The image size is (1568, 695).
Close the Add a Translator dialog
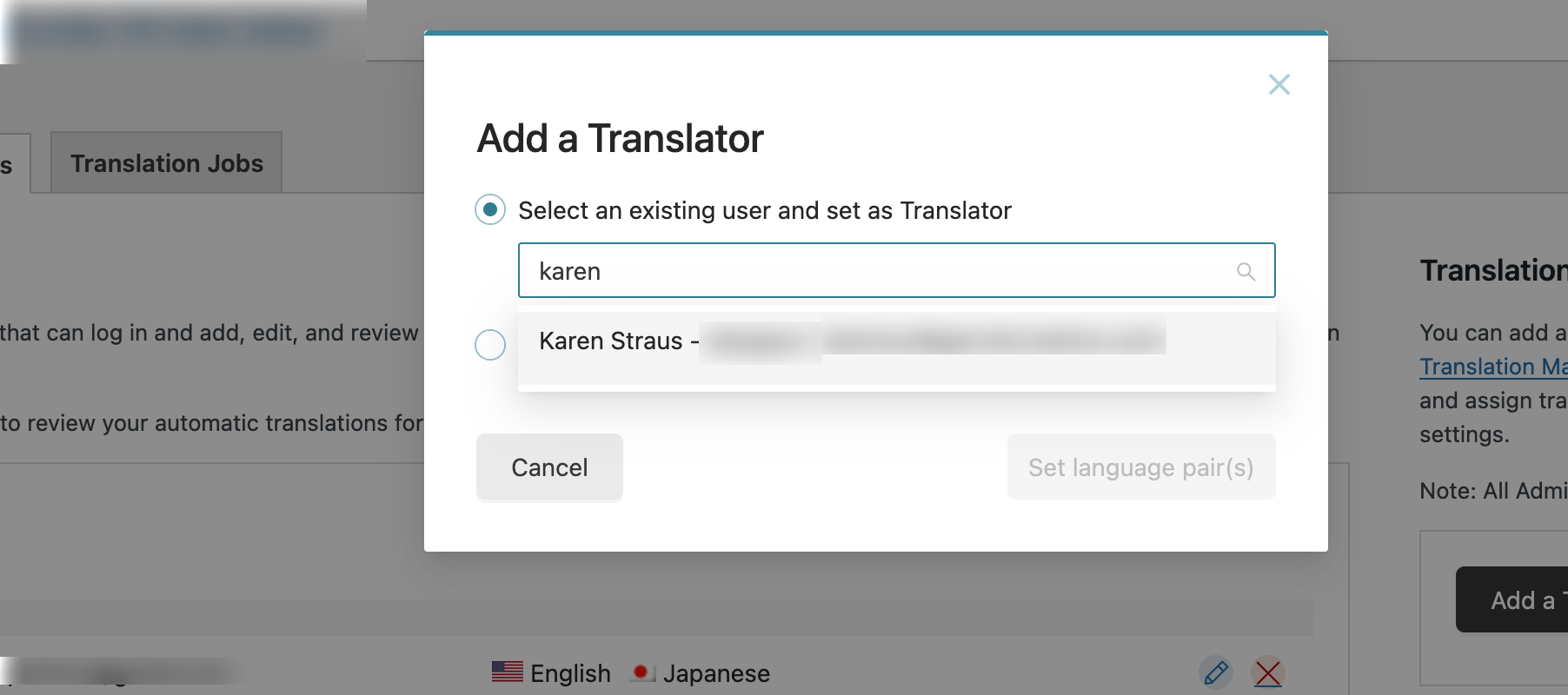(1279, 84)
